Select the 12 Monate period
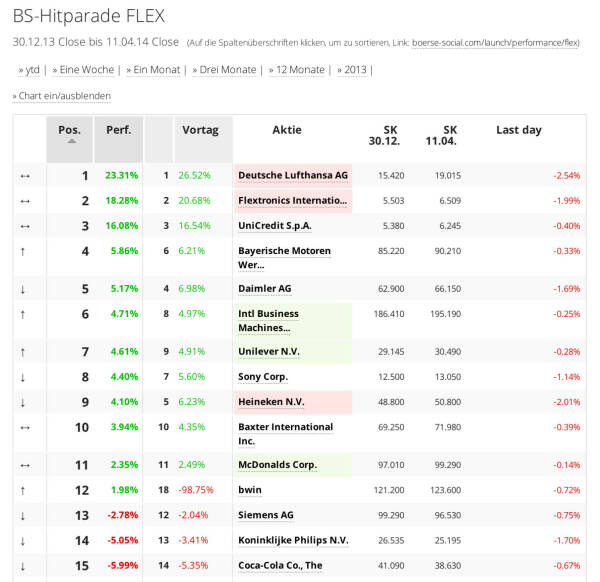Screen dimensions: 600x582 click(298, 70)
